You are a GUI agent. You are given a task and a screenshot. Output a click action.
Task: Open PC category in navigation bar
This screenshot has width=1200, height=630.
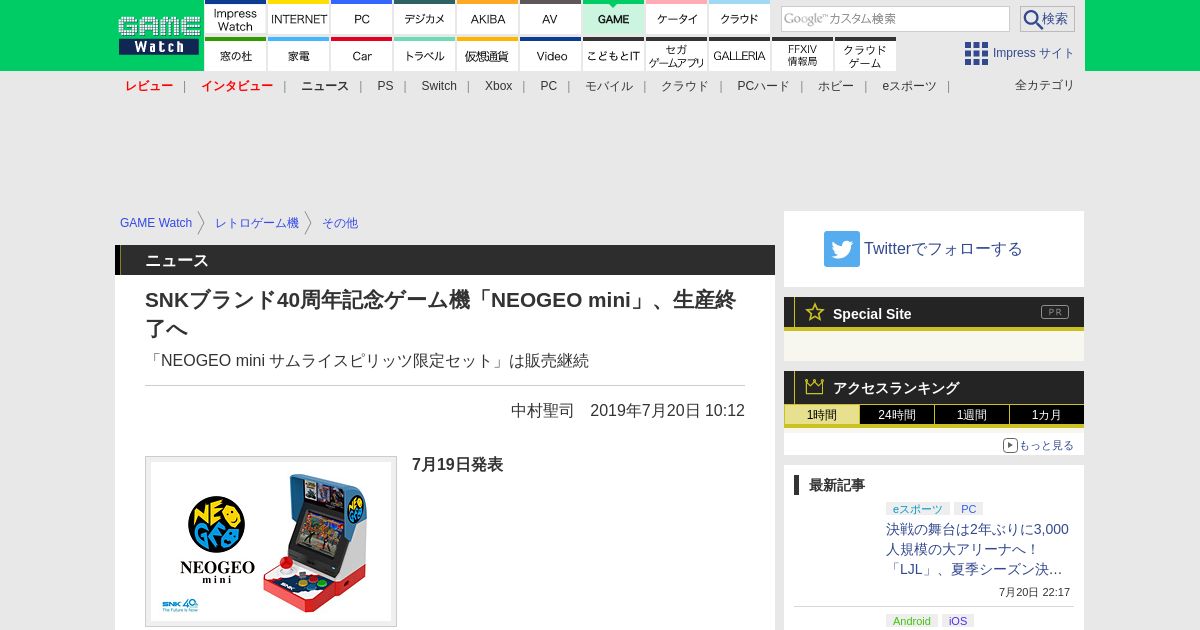[x=549, y=86]
